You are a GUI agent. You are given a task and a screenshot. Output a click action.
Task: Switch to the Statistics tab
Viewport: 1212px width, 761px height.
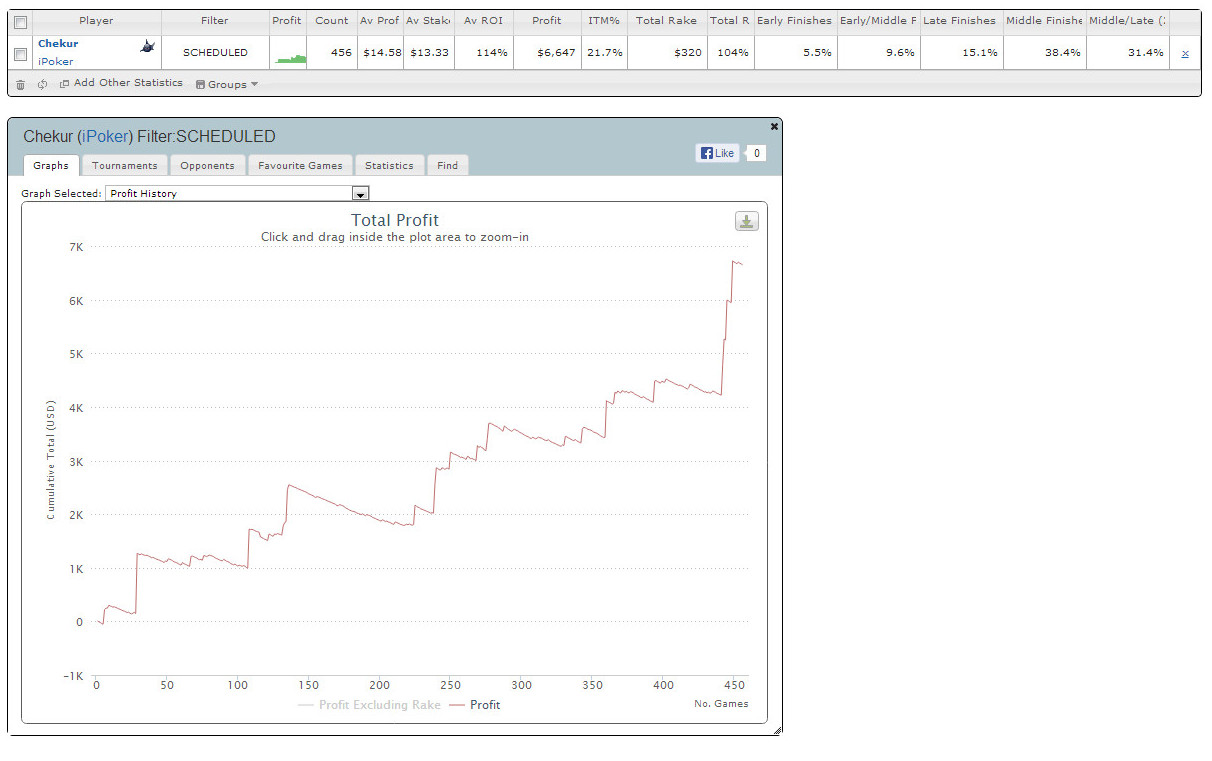point(389,165)
